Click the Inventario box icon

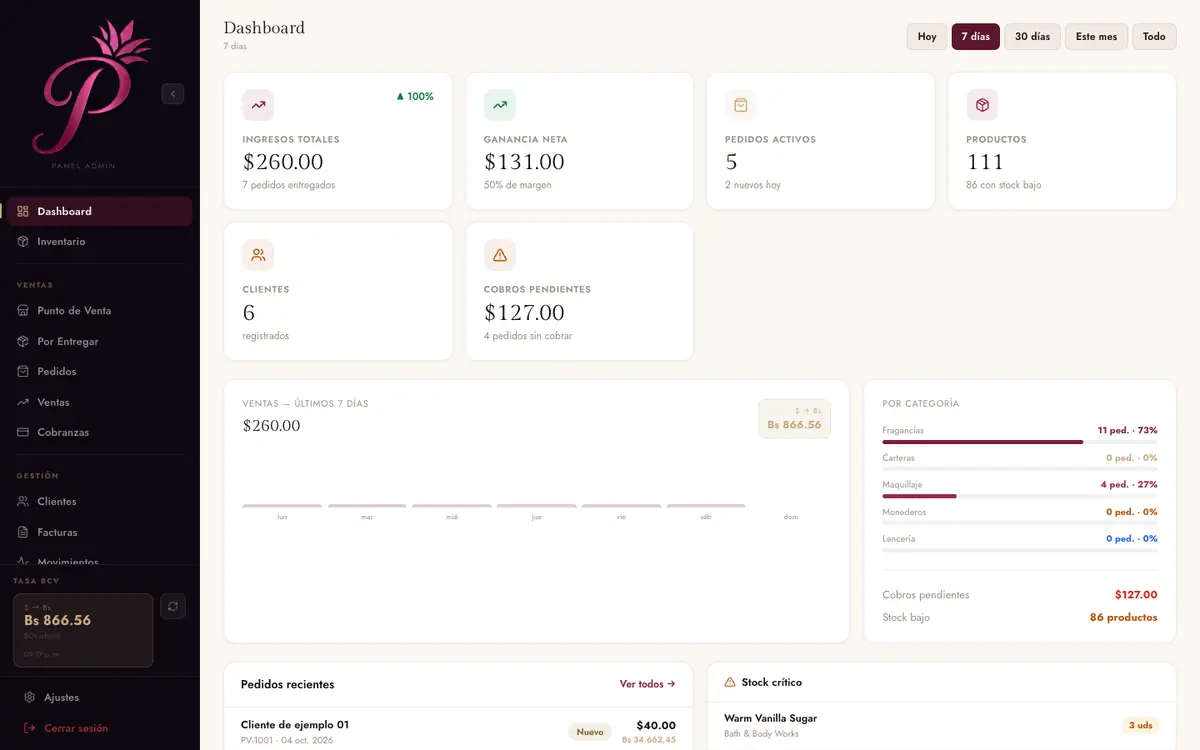pos(23,241)
